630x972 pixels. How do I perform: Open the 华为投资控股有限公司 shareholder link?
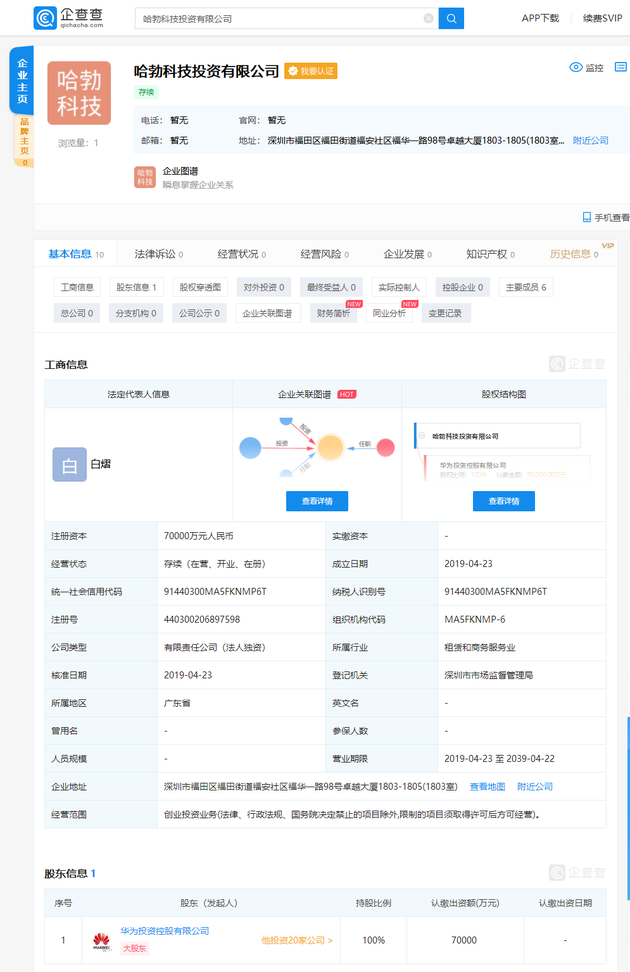tap(164, 931)
